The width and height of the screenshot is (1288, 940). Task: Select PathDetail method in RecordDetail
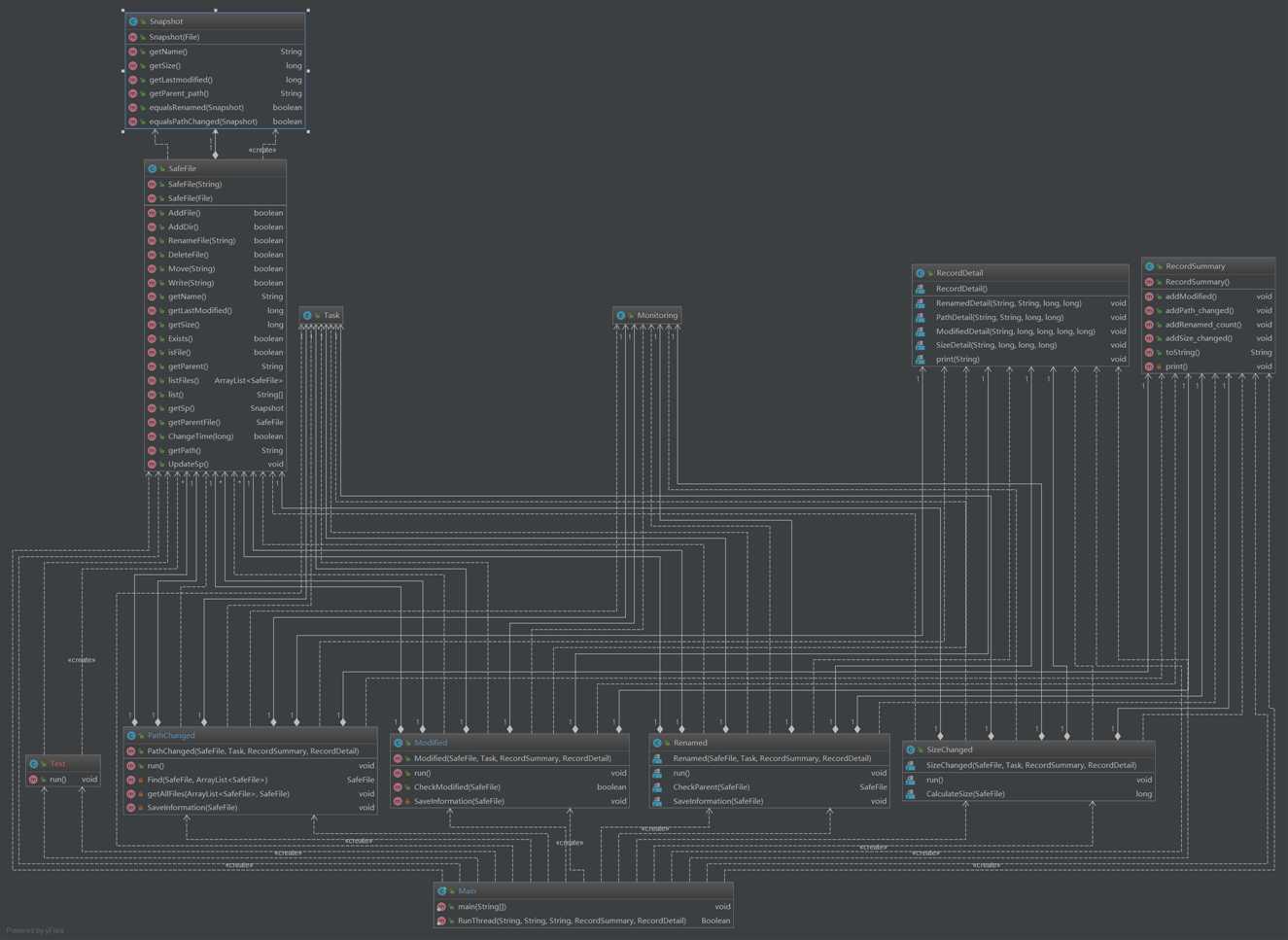tap(1020, 317)
